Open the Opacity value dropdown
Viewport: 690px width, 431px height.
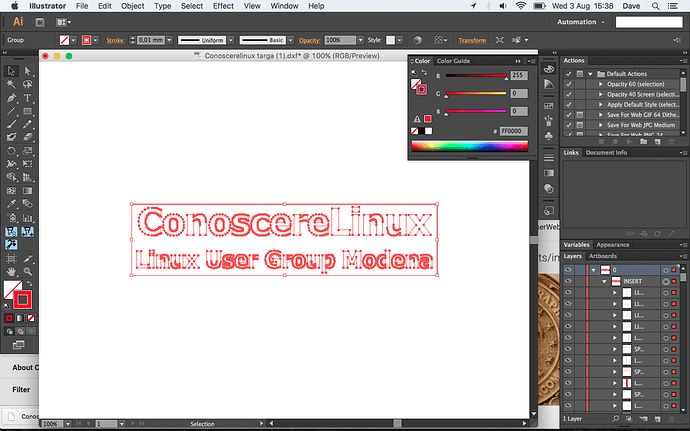pos(360,40)
